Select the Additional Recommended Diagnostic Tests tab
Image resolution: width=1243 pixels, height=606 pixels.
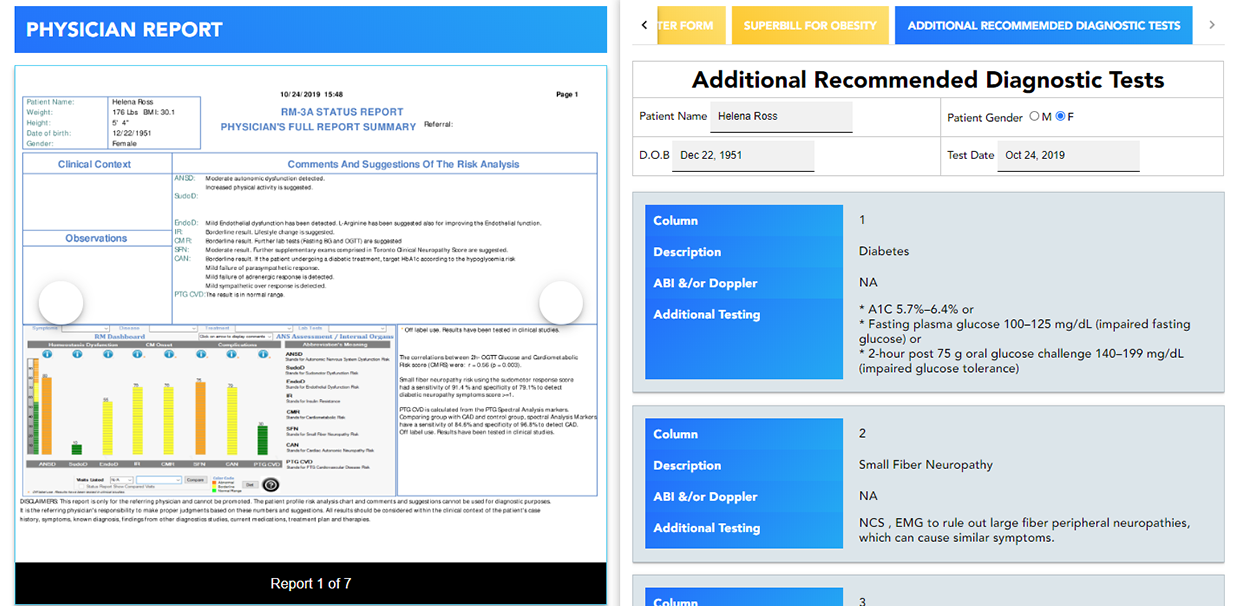[x=1043, y=26]
